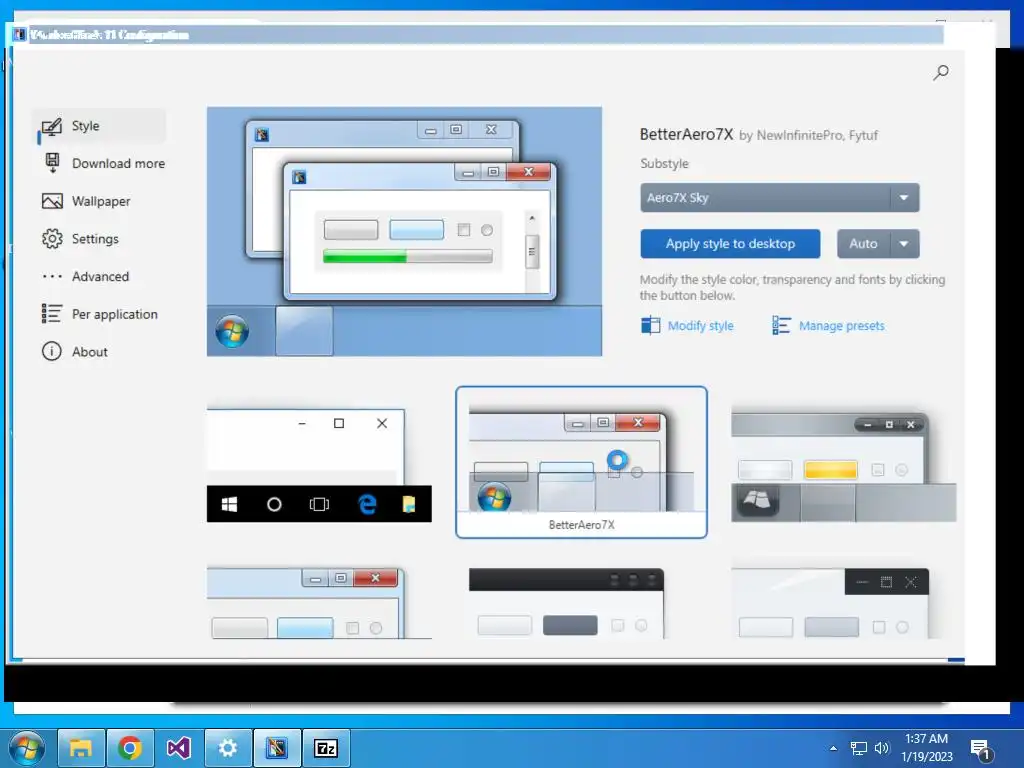Click the Advanced three-dots icon

click(x=52, y=277)
